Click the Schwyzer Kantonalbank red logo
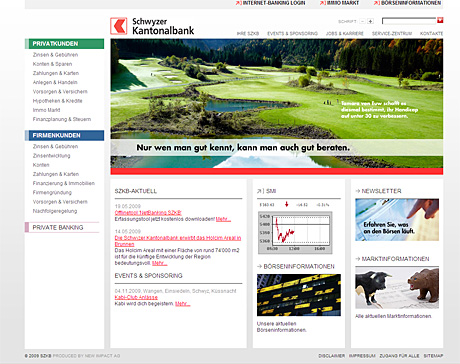This screenshot has height=364, width=460. coord(119,26)
